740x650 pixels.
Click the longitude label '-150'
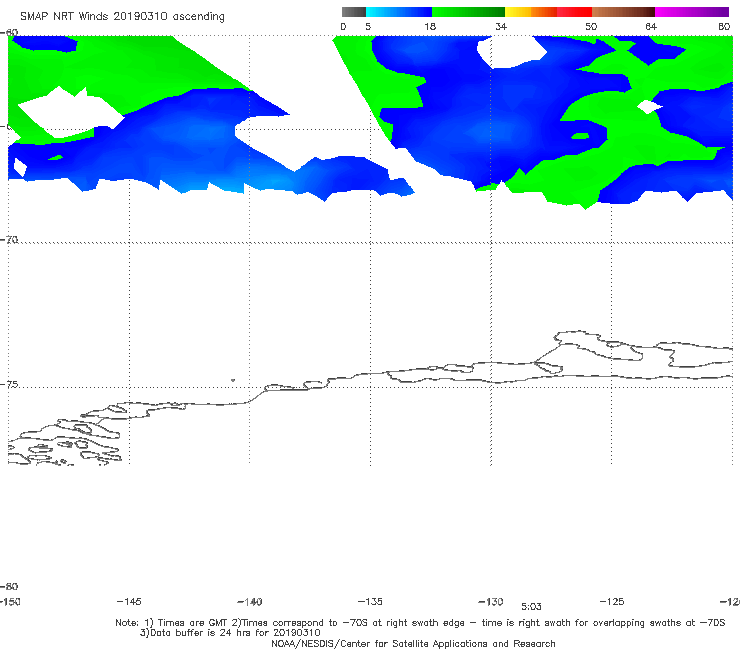pyautogui.click(x=10, y=601)
